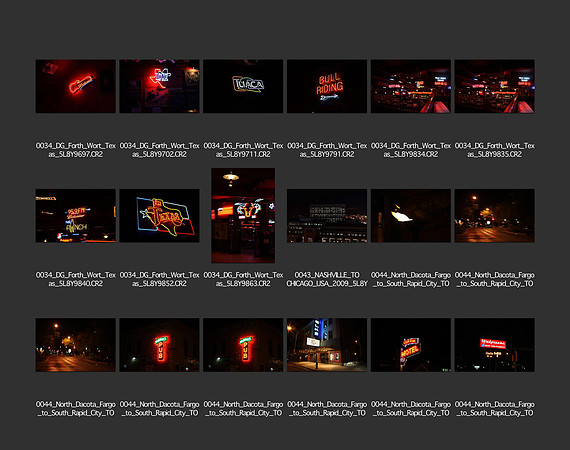Open the Tuaca neon sign thumbnail
This screenshot has height=450, width=570.
(243, 86)
